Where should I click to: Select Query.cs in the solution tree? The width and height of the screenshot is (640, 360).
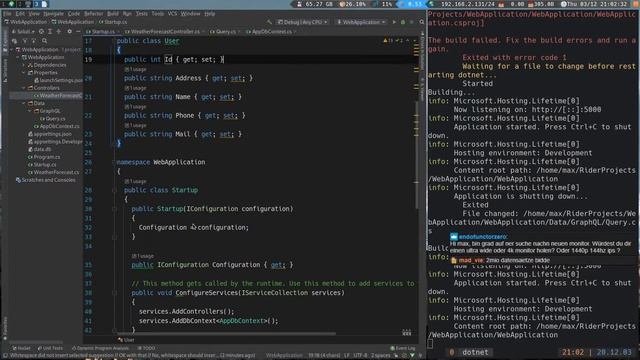pos(53,119)
